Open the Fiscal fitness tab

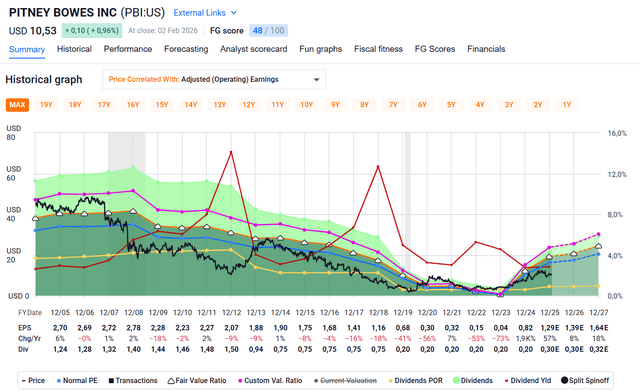(378, 49)
